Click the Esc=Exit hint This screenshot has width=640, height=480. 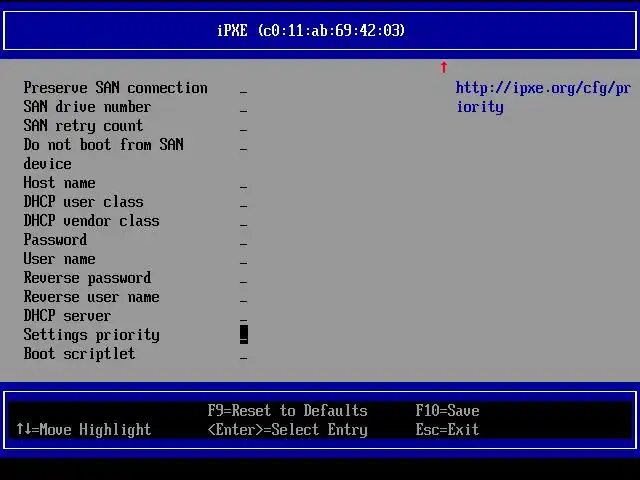pyautogui.click(x=447, y=429)
